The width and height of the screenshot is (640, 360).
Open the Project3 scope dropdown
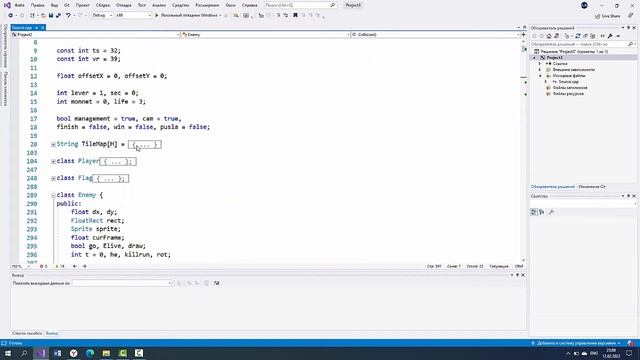point(96,35)
